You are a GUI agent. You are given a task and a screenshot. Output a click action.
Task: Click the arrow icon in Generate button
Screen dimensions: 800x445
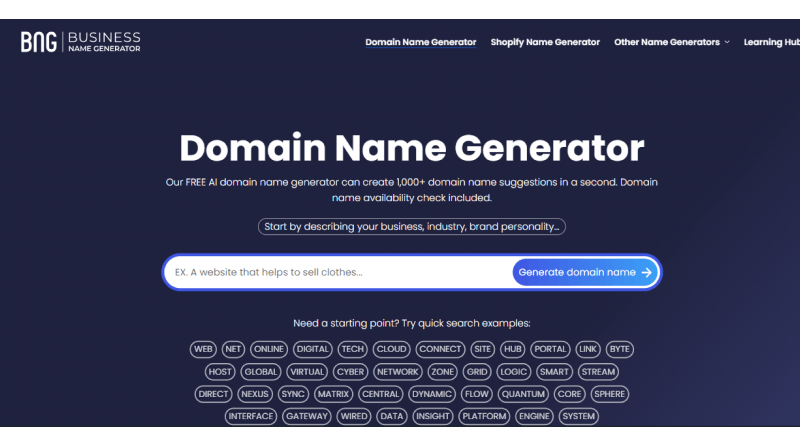[x=646, y=272]
